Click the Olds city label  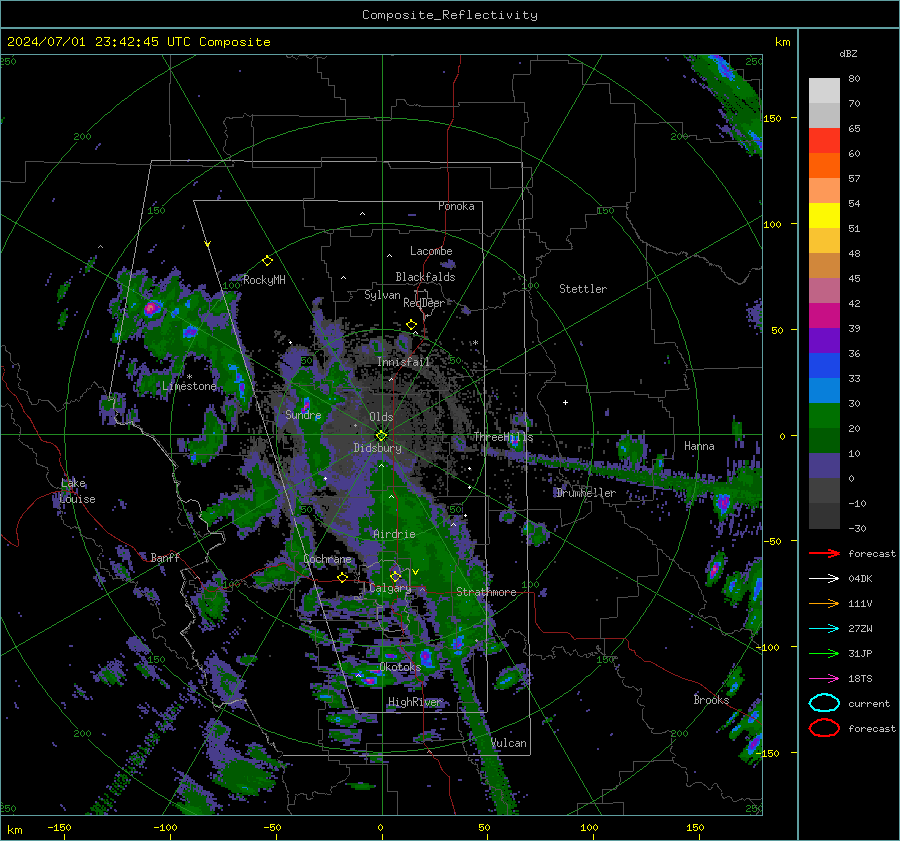[381, 417]
